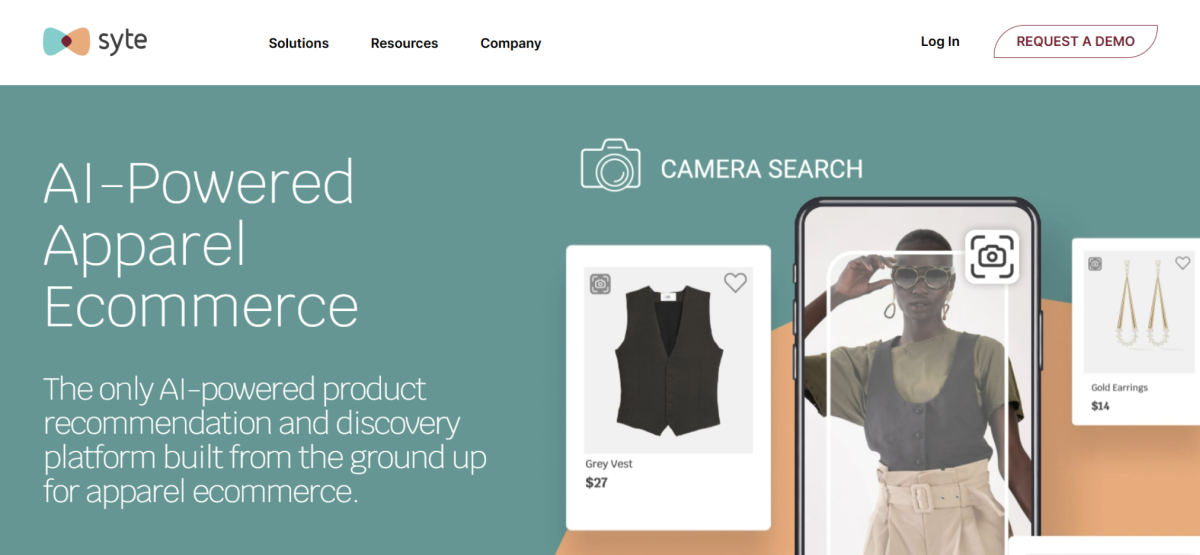The height and width of the screenshot is (555, 1200).
Task: Open the Solutions menu
Action: (299, 43)
